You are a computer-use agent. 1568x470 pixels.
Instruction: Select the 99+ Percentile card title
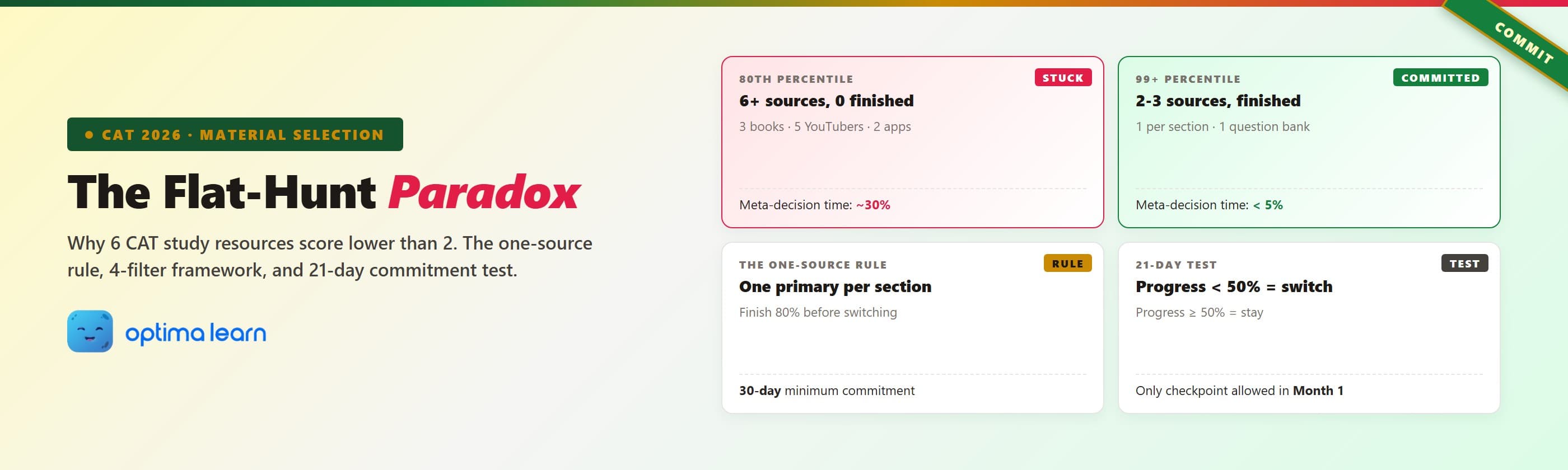coord(1217,101)
